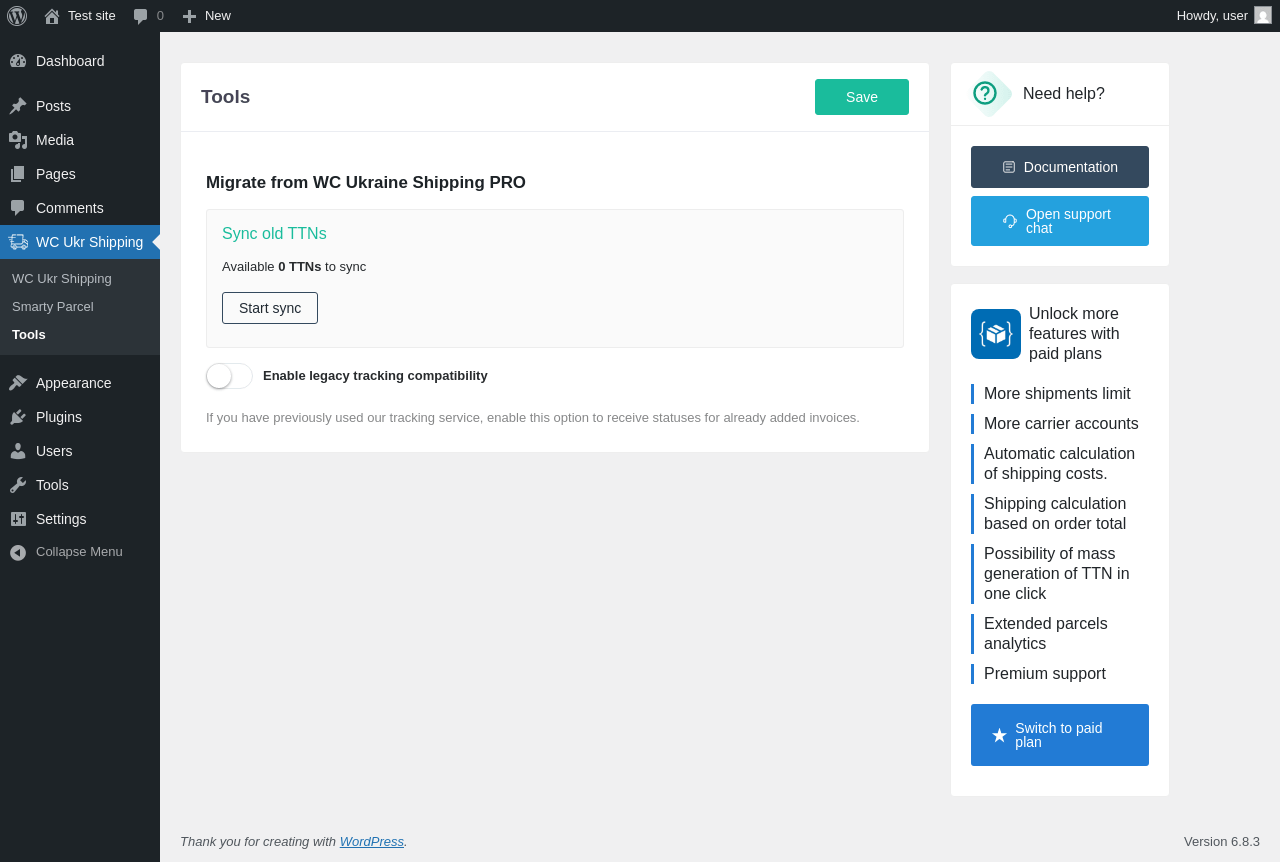Click the Media icon in sidebar
Screen dimensions: 1280x862
(18, 140)
